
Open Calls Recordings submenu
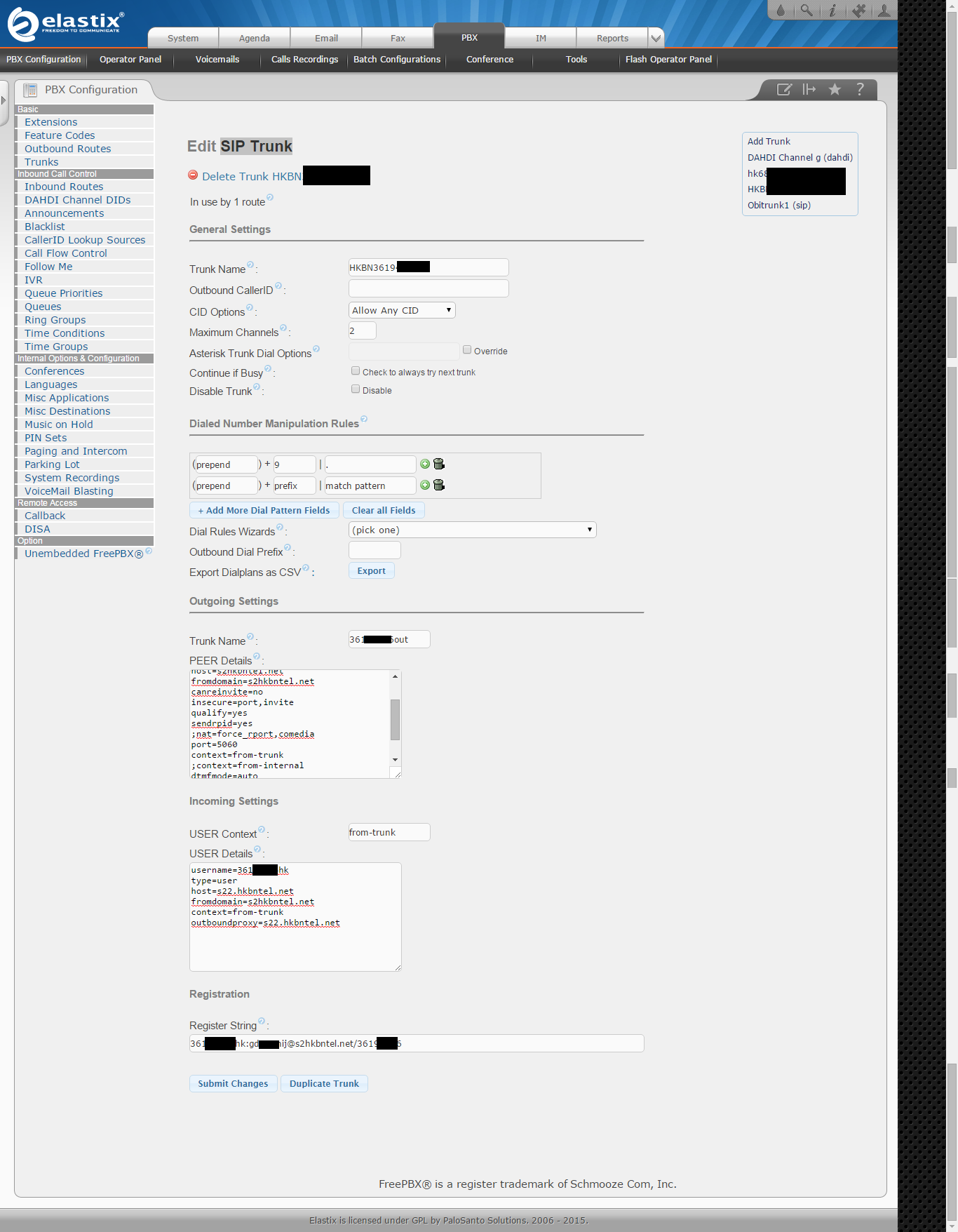pos(304,60)
